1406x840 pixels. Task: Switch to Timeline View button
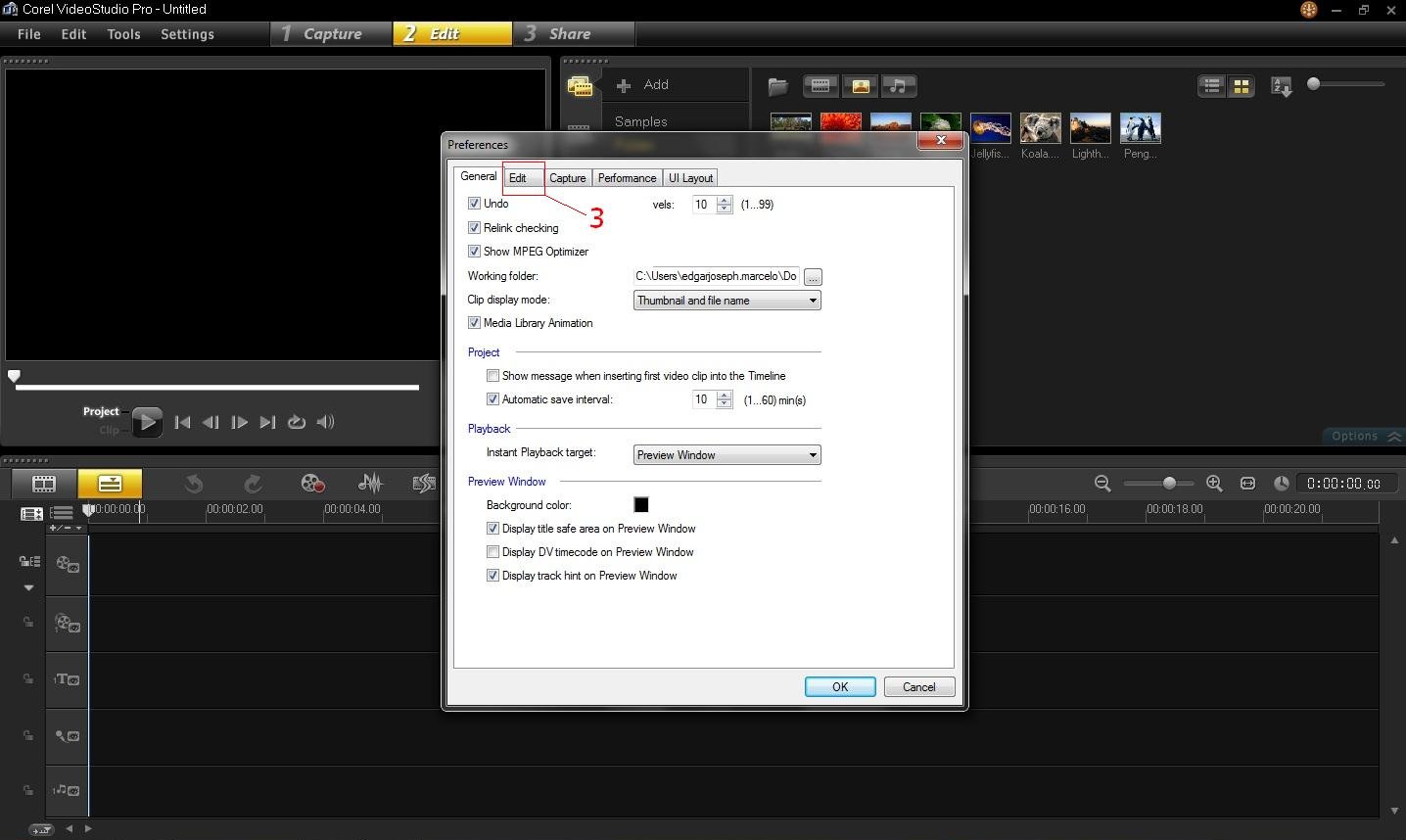click(x=110, y=483)
